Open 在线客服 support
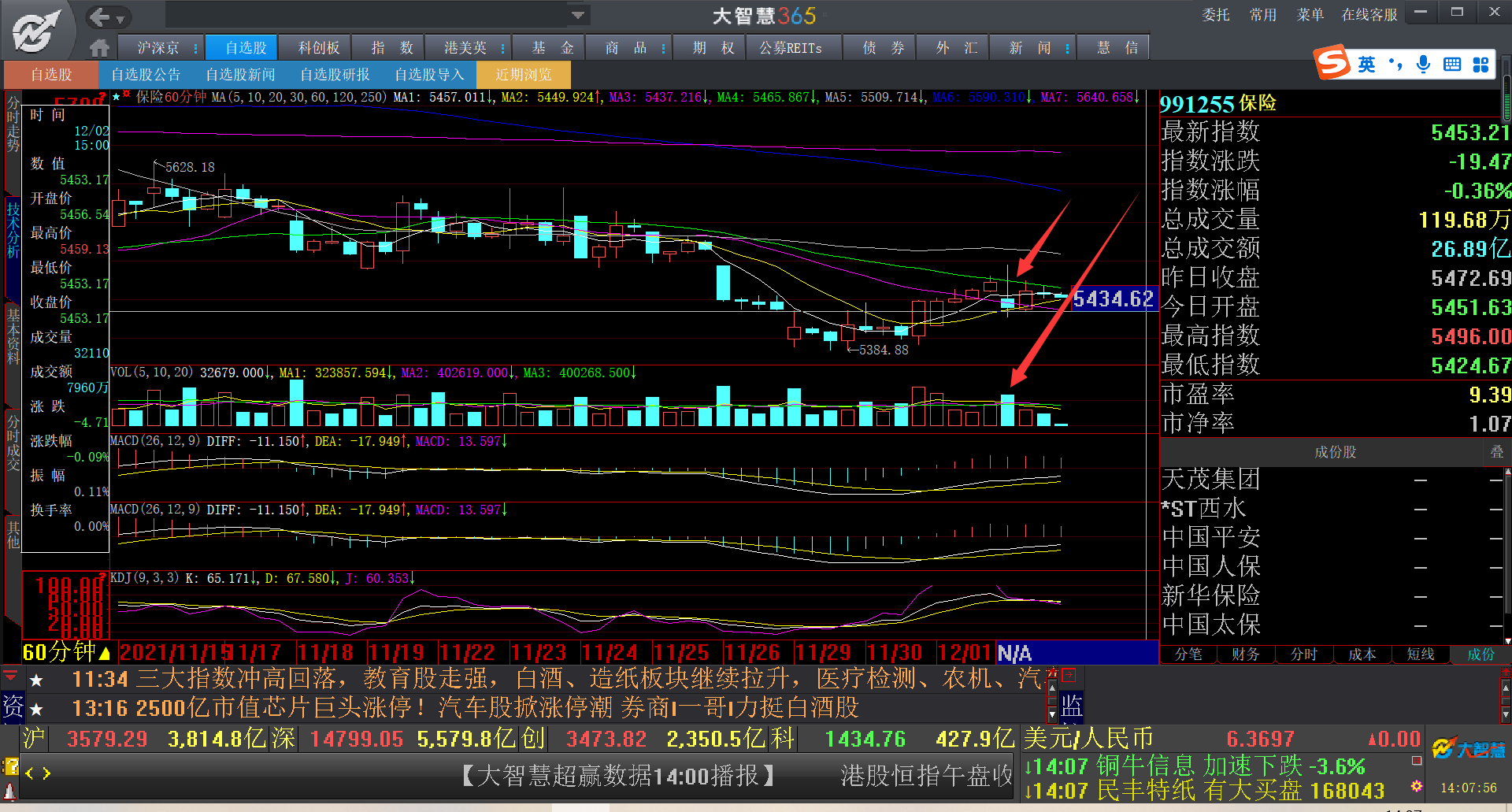The image size is (1512, 812). (x=1369, y=15)
